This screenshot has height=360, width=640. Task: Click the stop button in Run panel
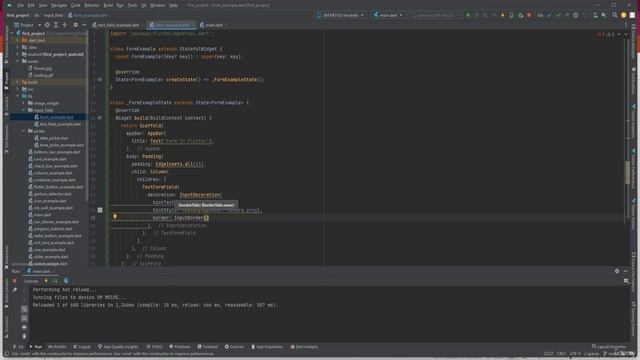click(x=14, y=281)
